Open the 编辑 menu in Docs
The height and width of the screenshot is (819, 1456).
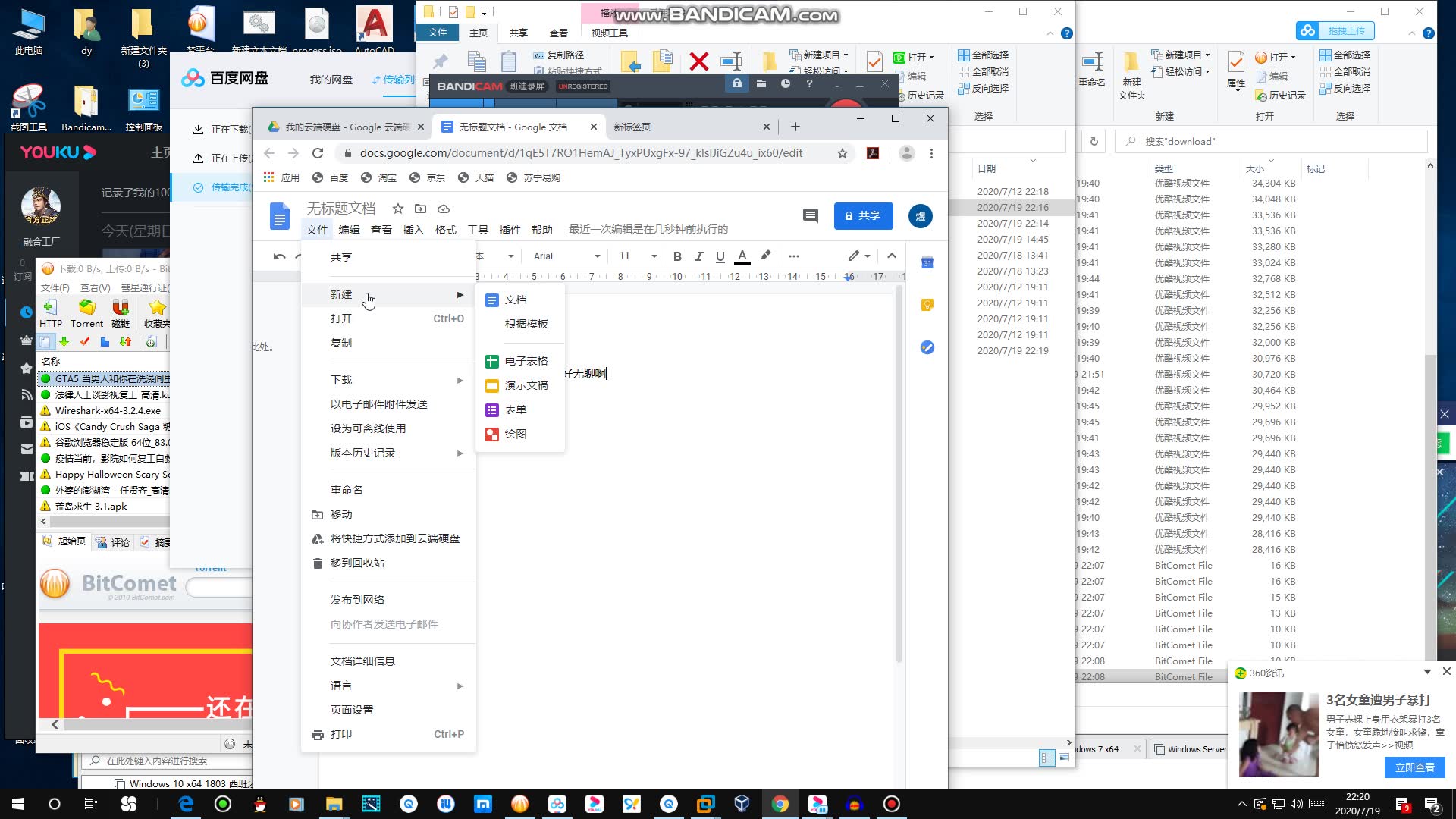pos(349,230)
